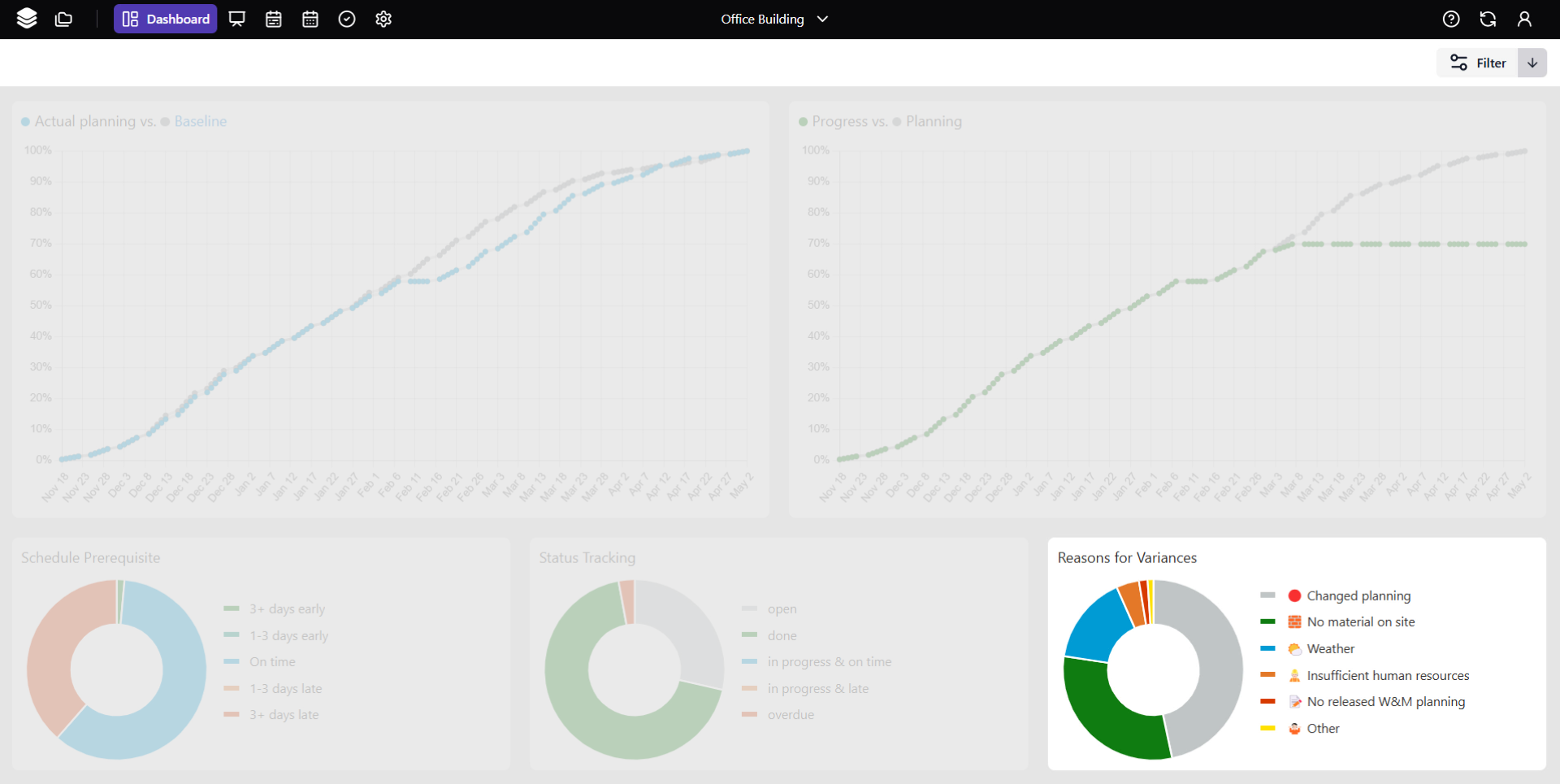Expand the down arrow beside Filter

(x=1532, y=63)
